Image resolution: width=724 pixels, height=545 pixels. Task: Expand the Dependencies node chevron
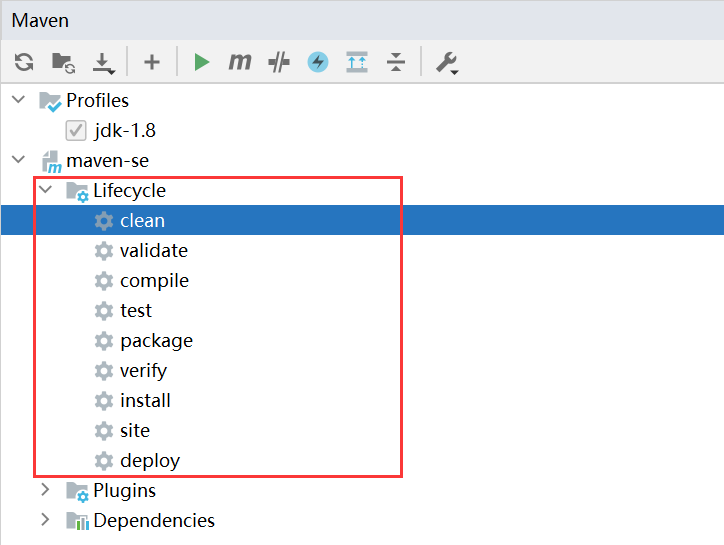[x=45, y=520]
